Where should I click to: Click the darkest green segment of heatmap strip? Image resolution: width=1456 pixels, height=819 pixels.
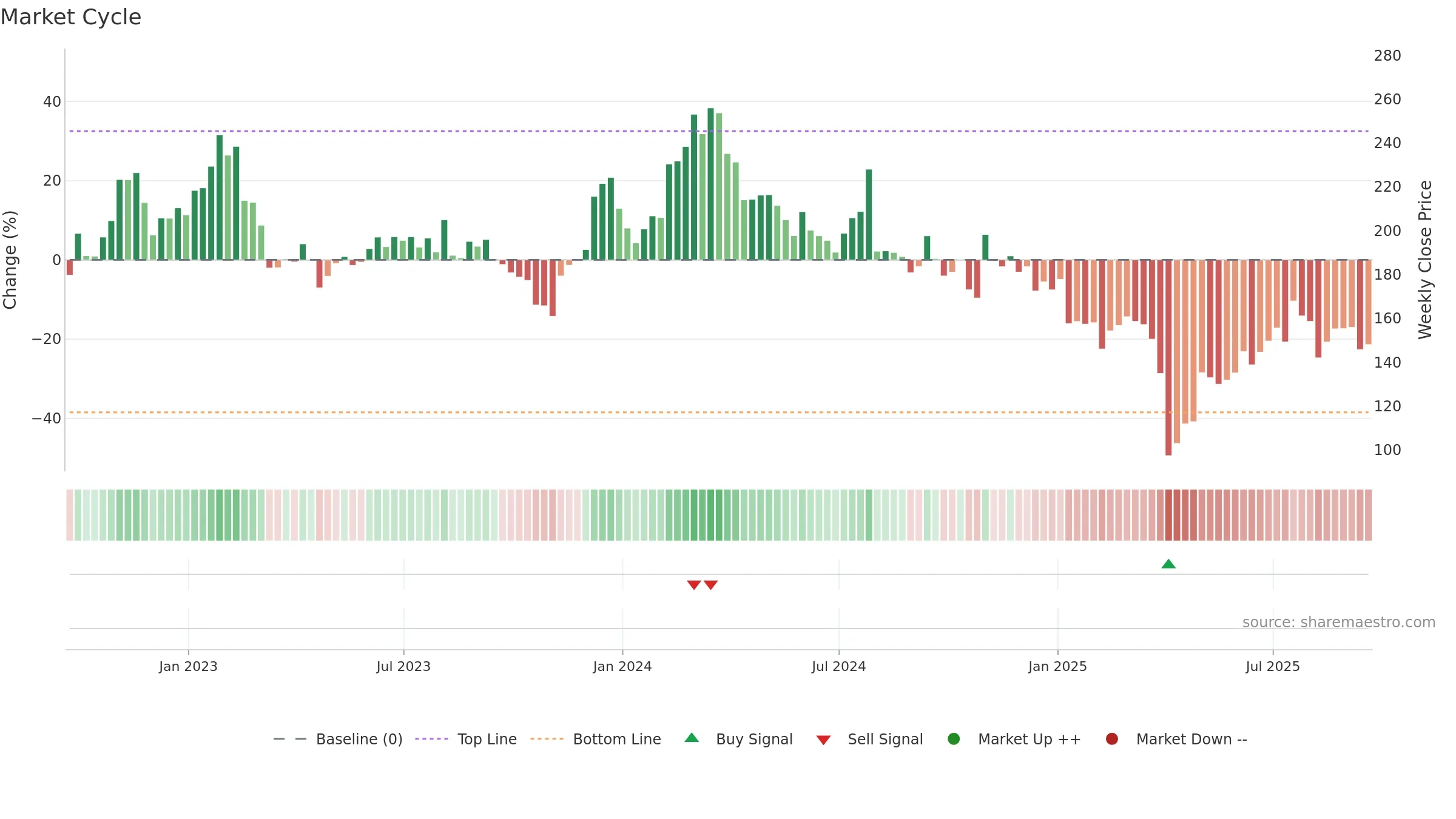click(x=710, y=515)
